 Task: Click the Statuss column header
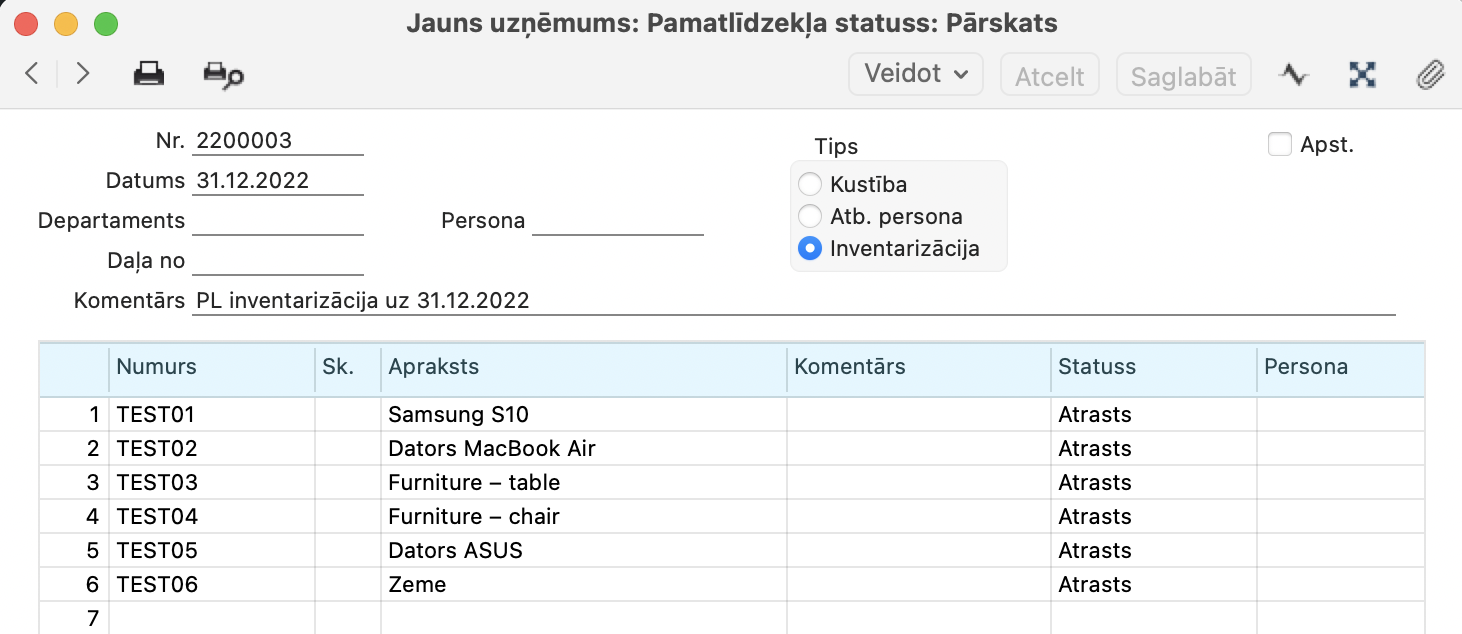[x=1097, y=367]
